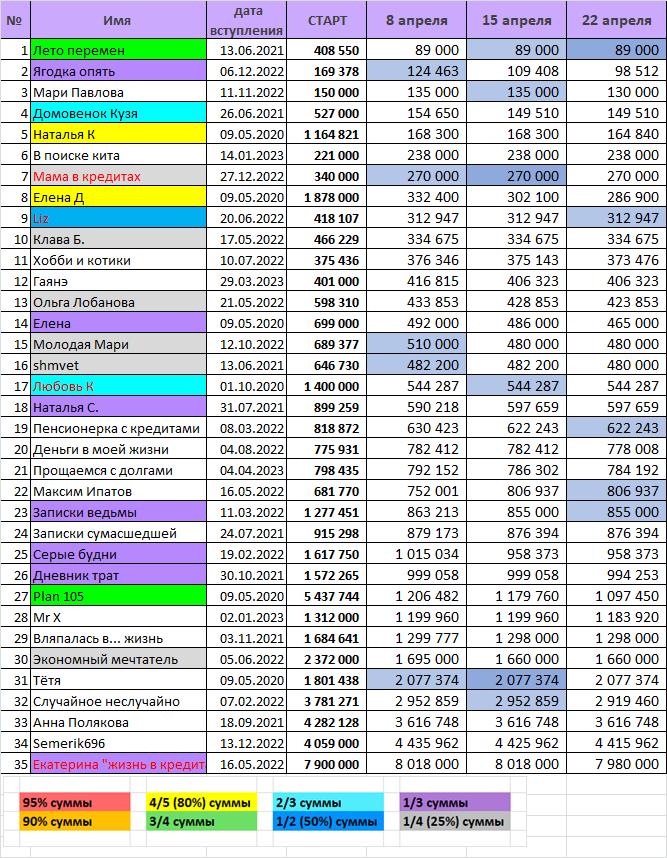Click the purple '1/3 суммы' legend swatch
The image size is (667, 858).
455,803
